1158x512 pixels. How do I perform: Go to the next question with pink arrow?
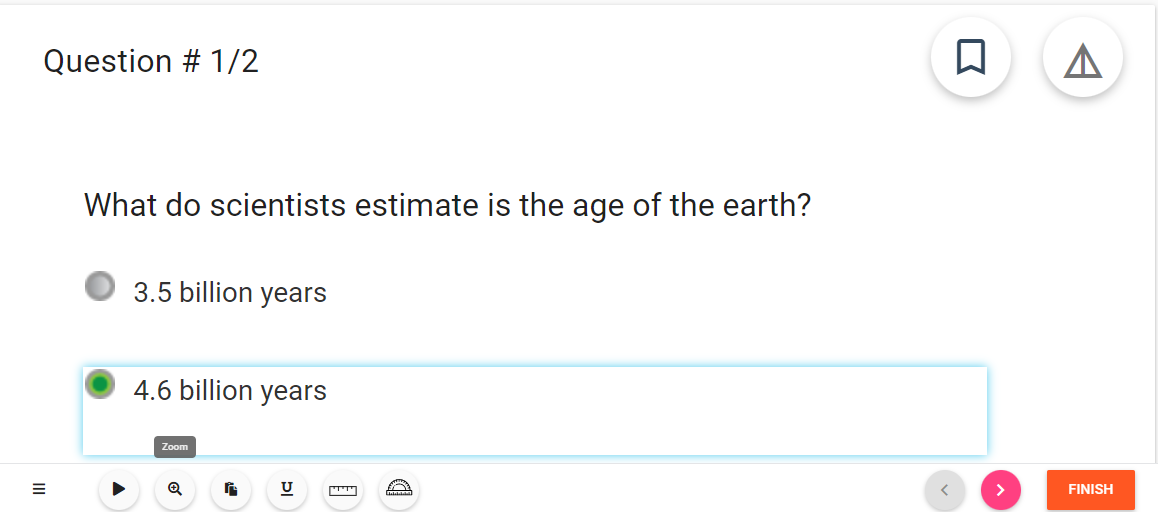(1001, 490)
